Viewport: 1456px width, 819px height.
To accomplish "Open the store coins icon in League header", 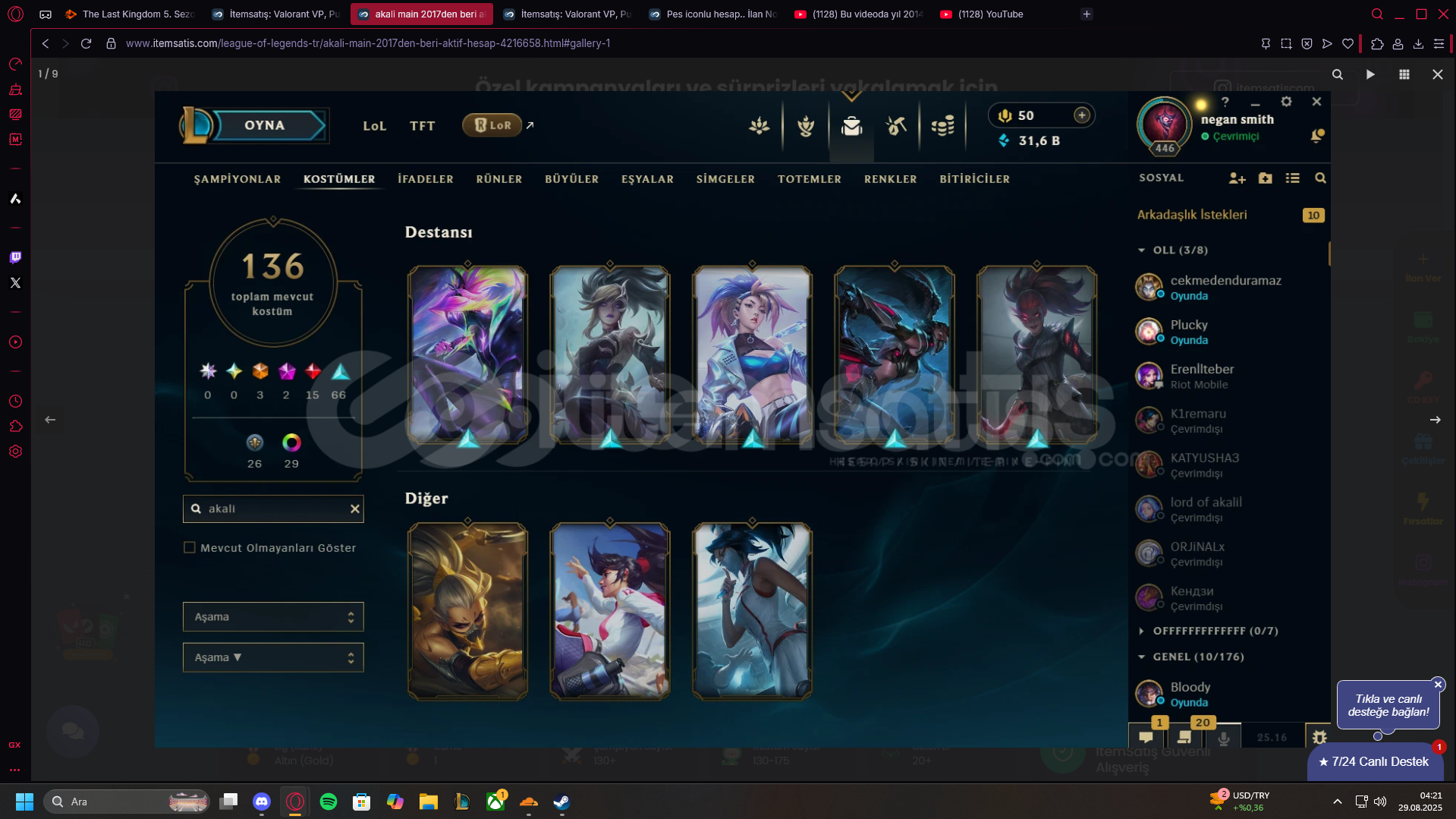I will pyautogui.click(x=942, y=126).
